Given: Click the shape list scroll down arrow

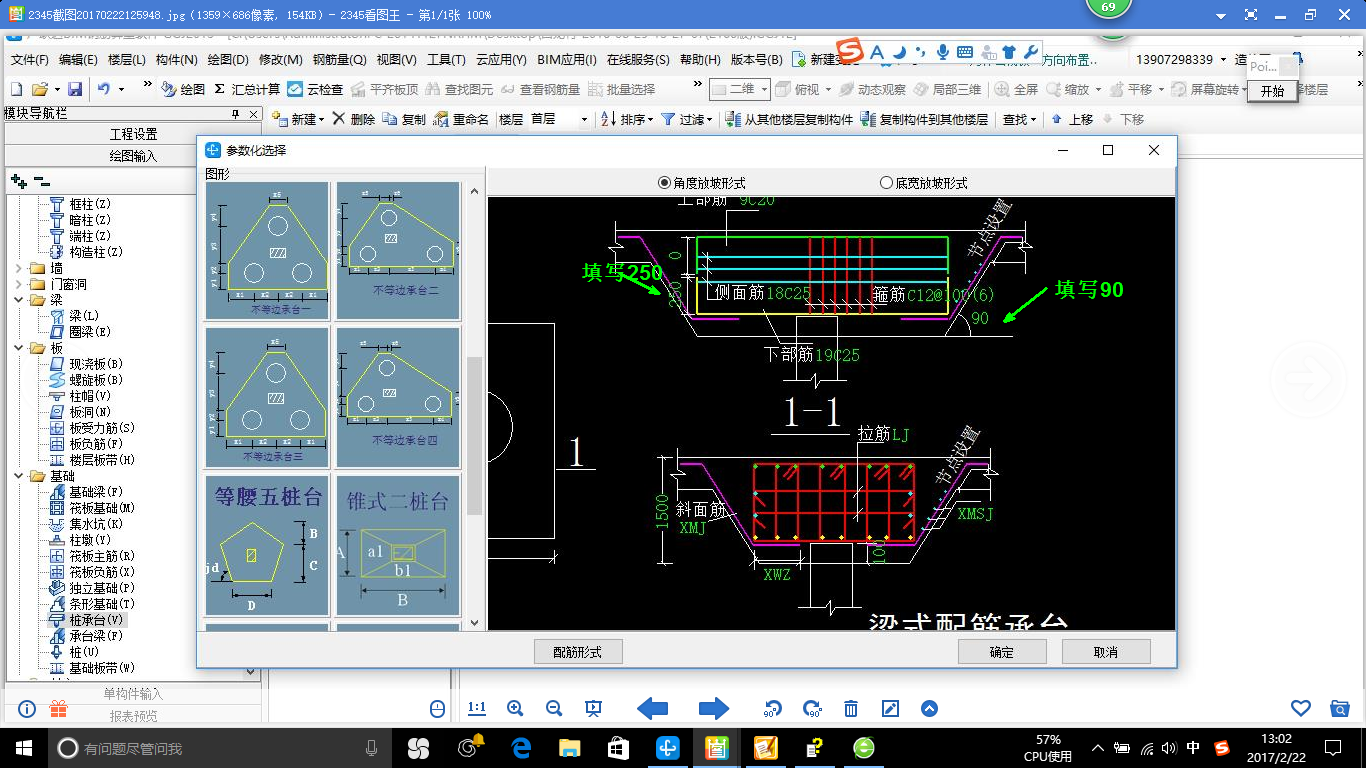Looking at the screenshot, I should [474, 622].
